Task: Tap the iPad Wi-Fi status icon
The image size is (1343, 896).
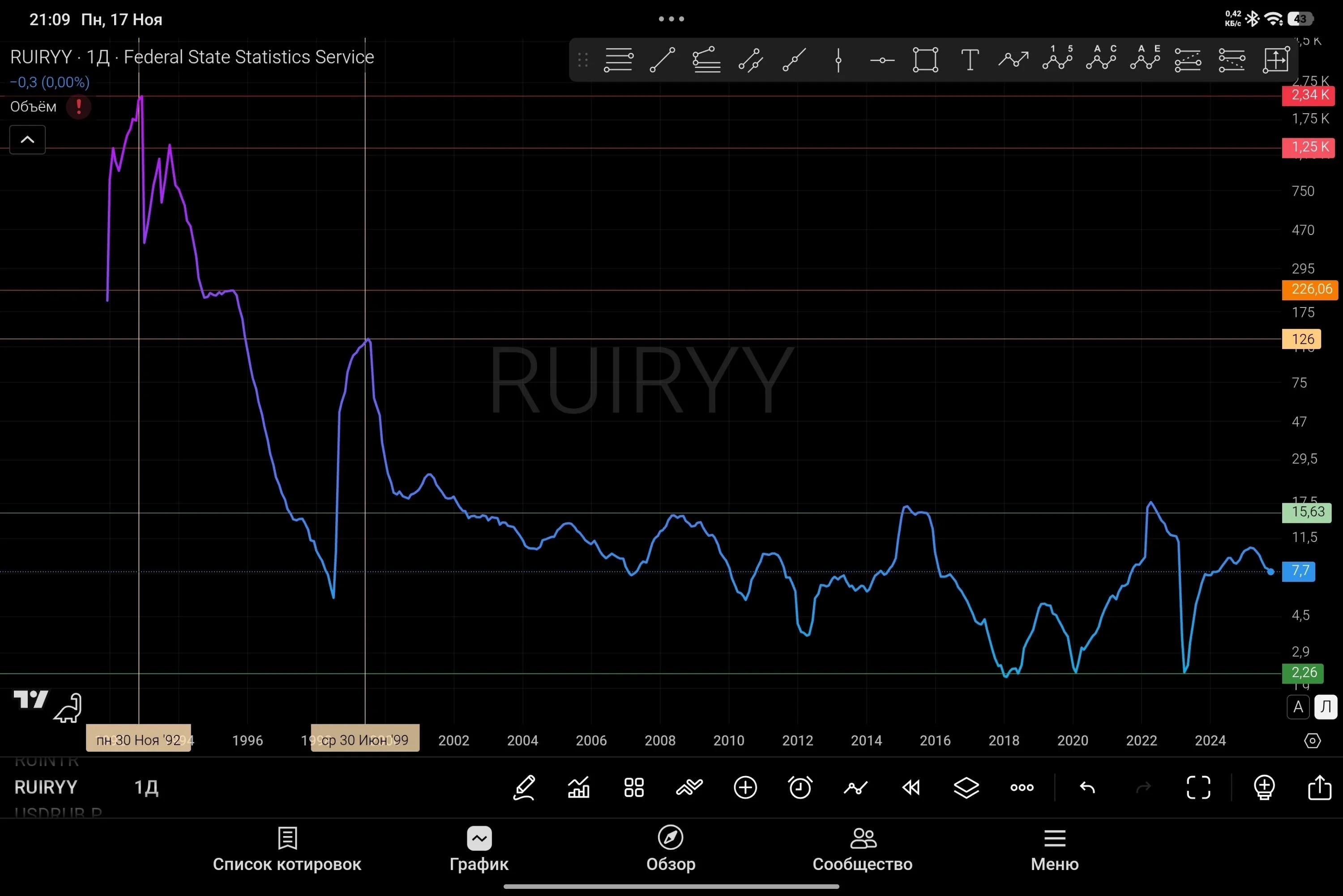Action: pyautogui.click(x=1274, y=19)
